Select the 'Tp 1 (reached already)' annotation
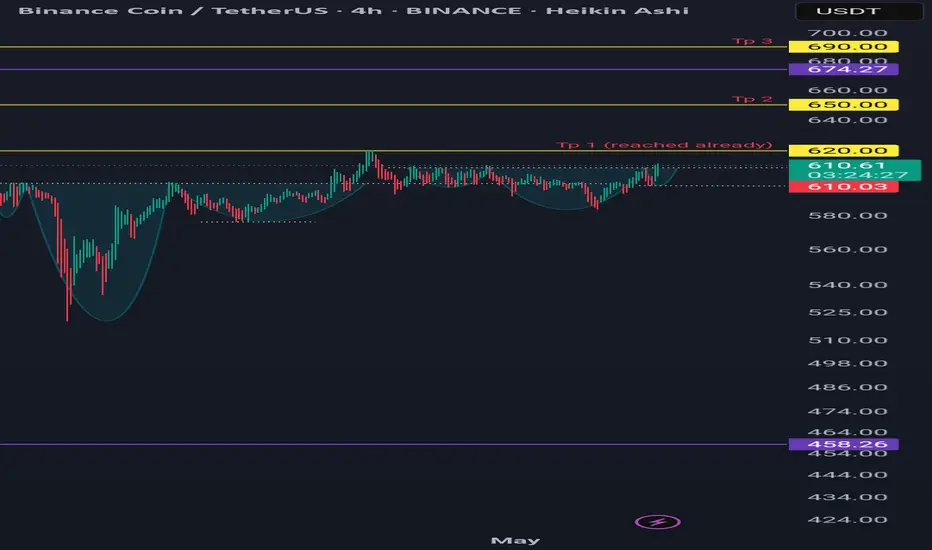Screen dimensions: 932x550 click(664, 145)
